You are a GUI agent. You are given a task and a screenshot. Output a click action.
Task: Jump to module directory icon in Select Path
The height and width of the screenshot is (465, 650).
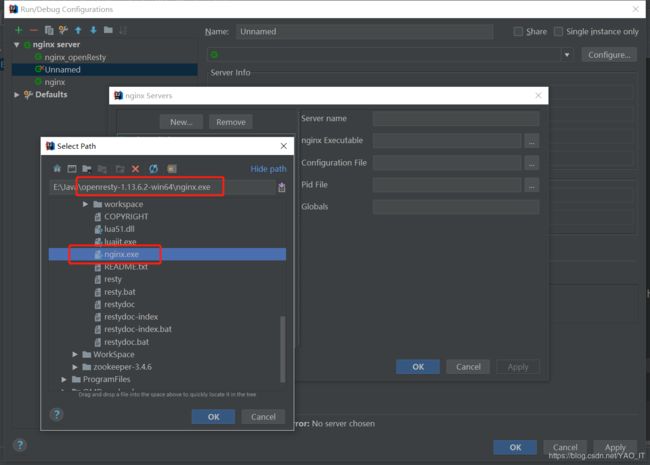coord(102,169)
